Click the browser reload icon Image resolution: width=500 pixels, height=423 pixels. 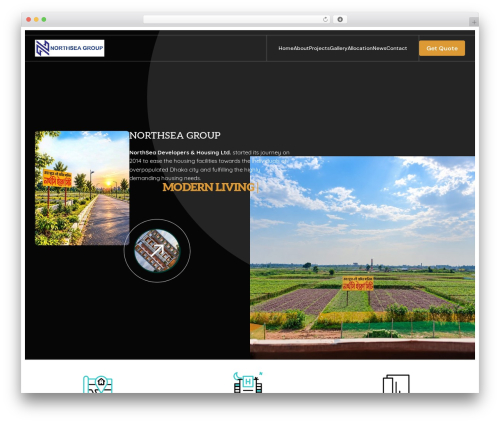(325, 19)
